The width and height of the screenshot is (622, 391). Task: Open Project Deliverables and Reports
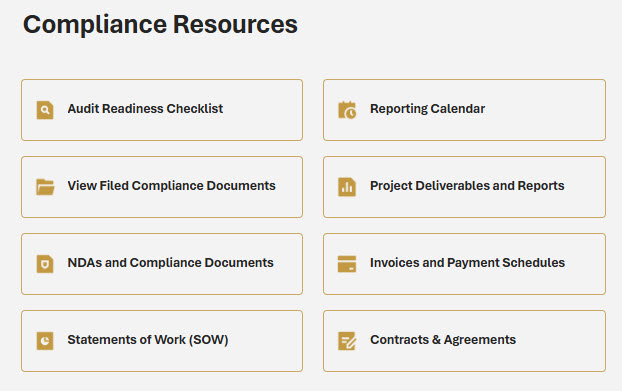point(467,186)
